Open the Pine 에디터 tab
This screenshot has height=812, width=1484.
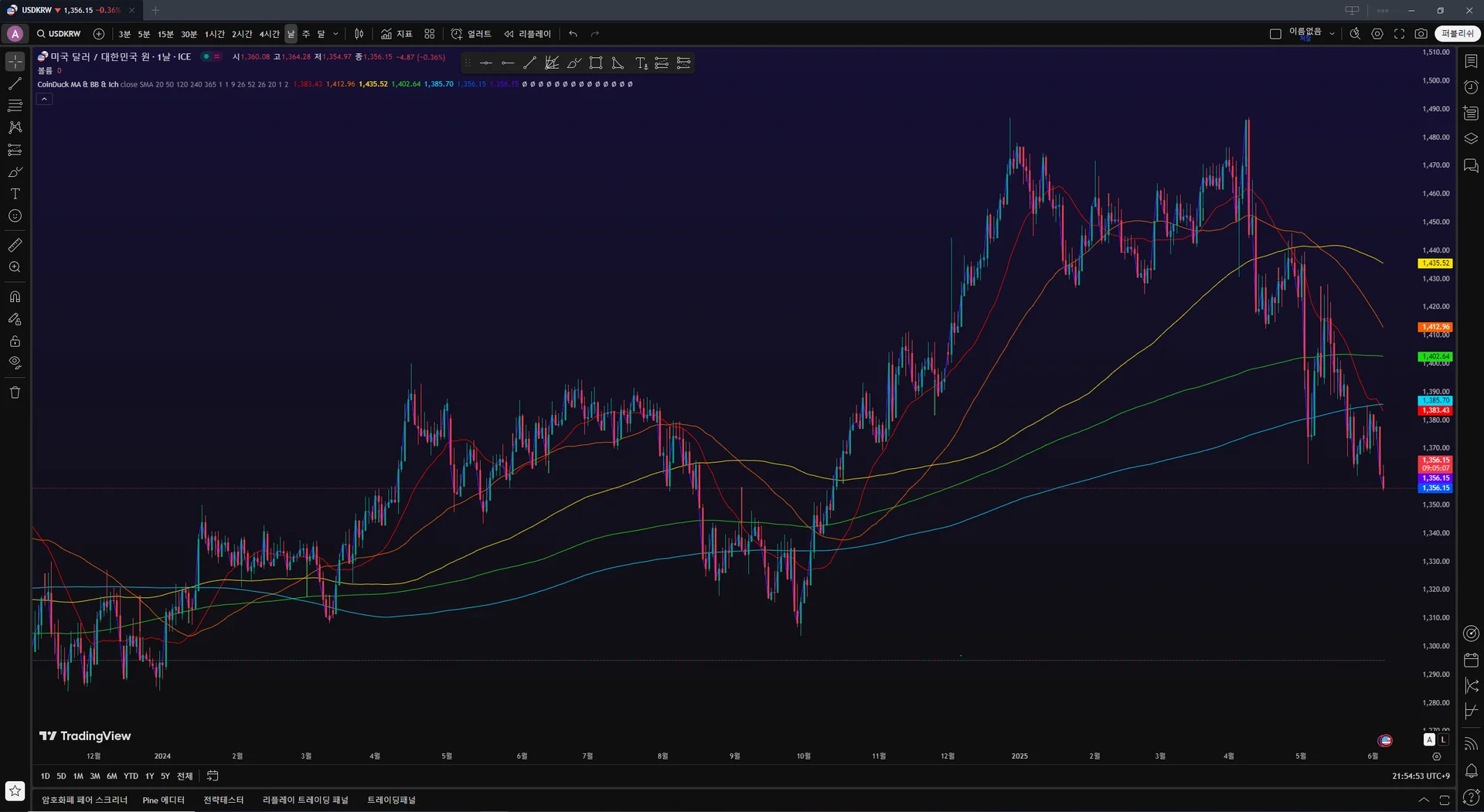pyautogui.click(x=164, y=800)
